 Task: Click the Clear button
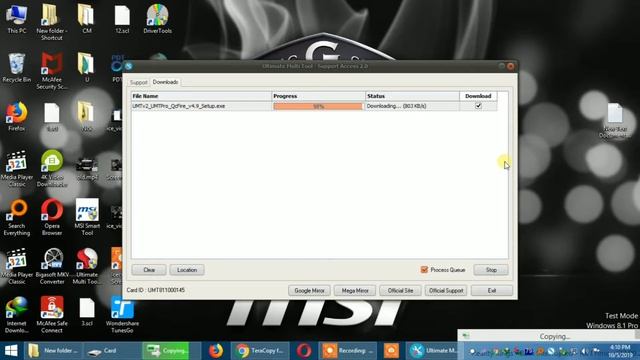[149, 270]
